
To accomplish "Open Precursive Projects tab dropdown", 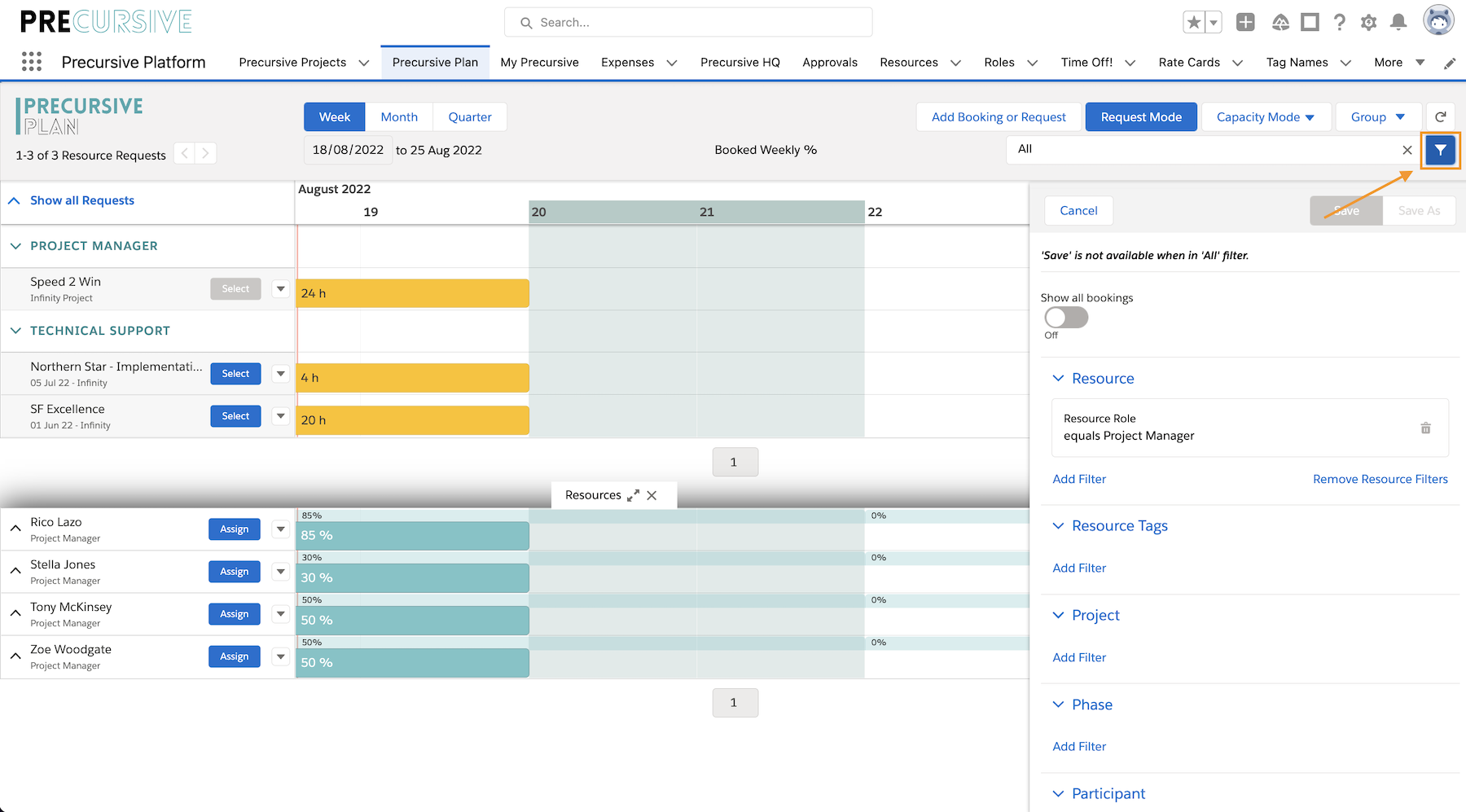I will click(x=364, y=63).
